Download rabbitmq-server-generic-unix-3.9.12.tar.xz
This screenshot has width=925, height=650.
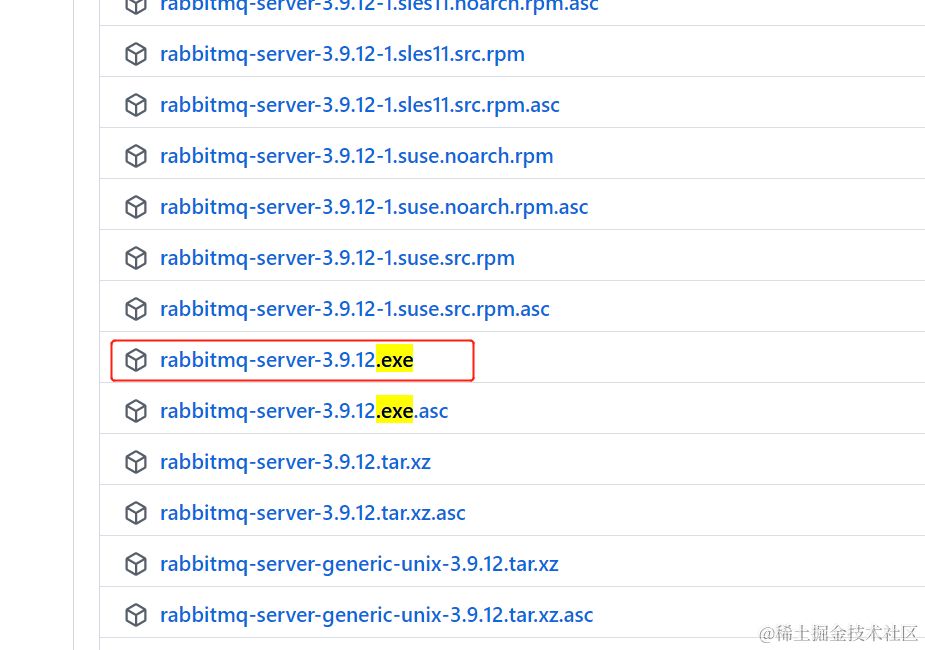click(x=359, y=564)
